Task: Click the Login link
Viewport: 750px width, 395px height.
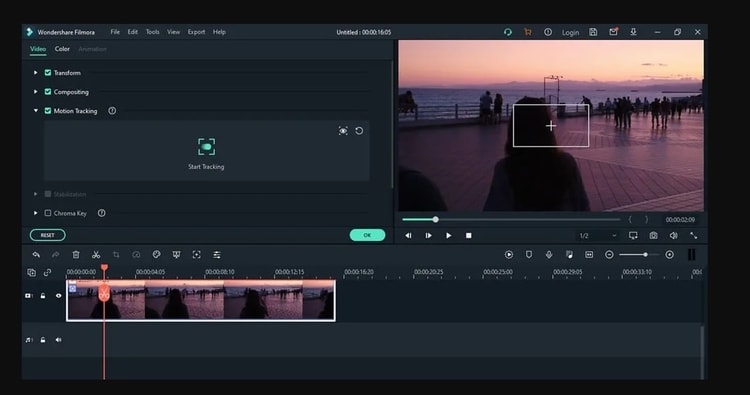Action: click(x=570, y=33)
